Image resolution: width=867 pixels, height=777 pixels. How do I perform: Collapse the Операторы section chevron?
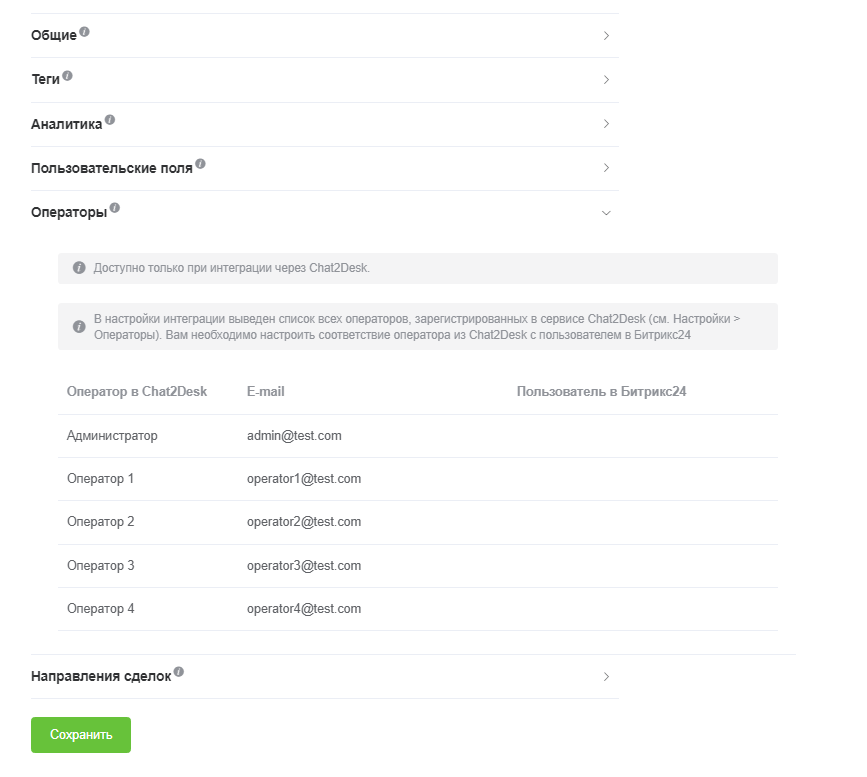tap(606, 212)
